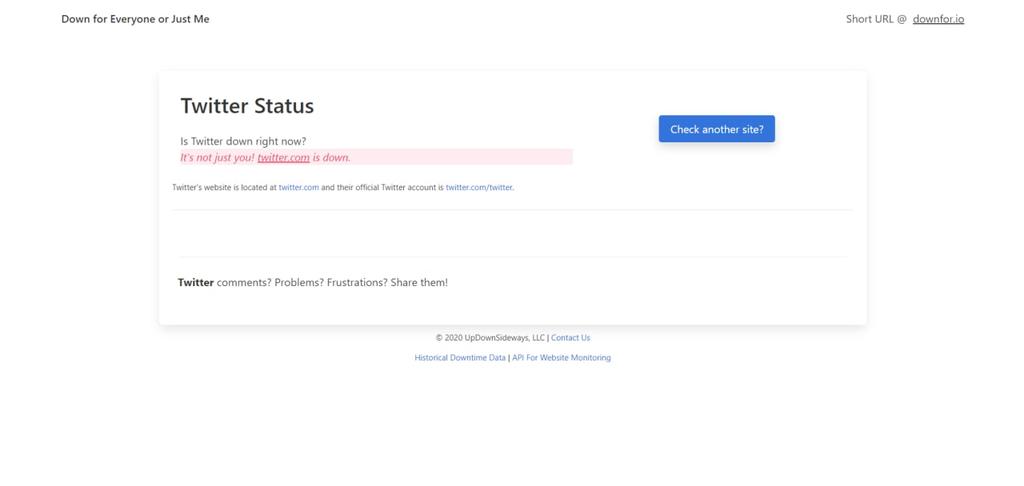Visit the downfor.io short URL link
Screen dimensions: 1024x486
click(x=938, y=19)
